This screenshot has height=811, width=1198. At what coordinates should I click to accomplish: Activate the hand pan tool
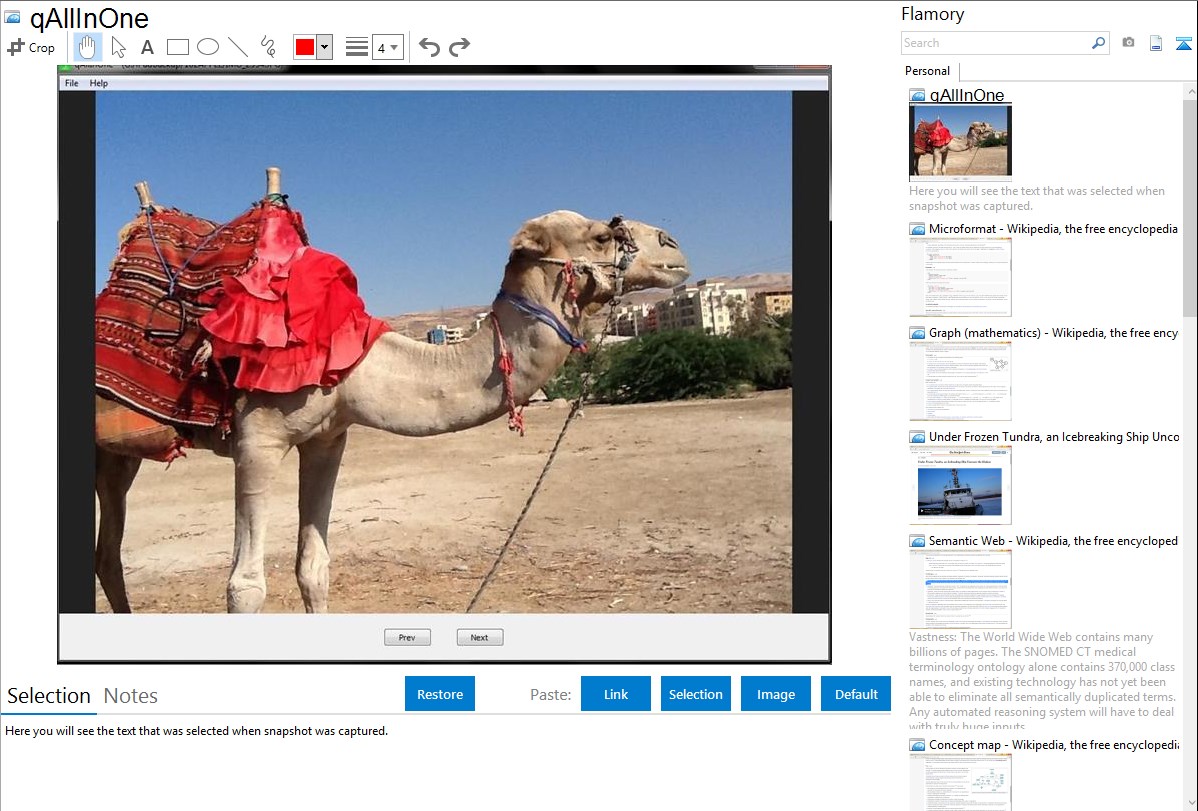point(87,47)
